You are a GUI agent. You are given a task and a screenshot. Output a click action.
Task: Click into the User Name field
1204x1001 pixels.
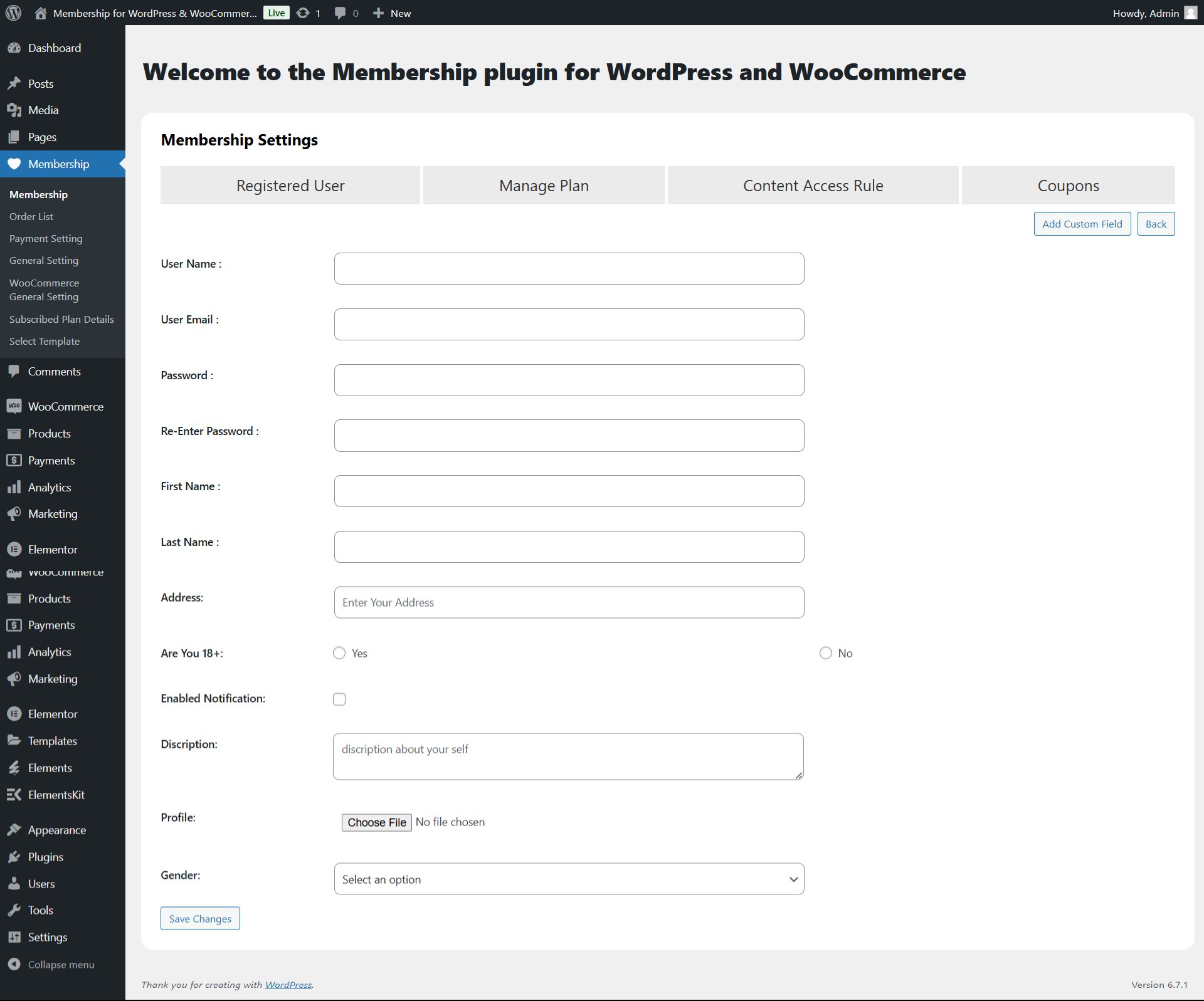569,268
